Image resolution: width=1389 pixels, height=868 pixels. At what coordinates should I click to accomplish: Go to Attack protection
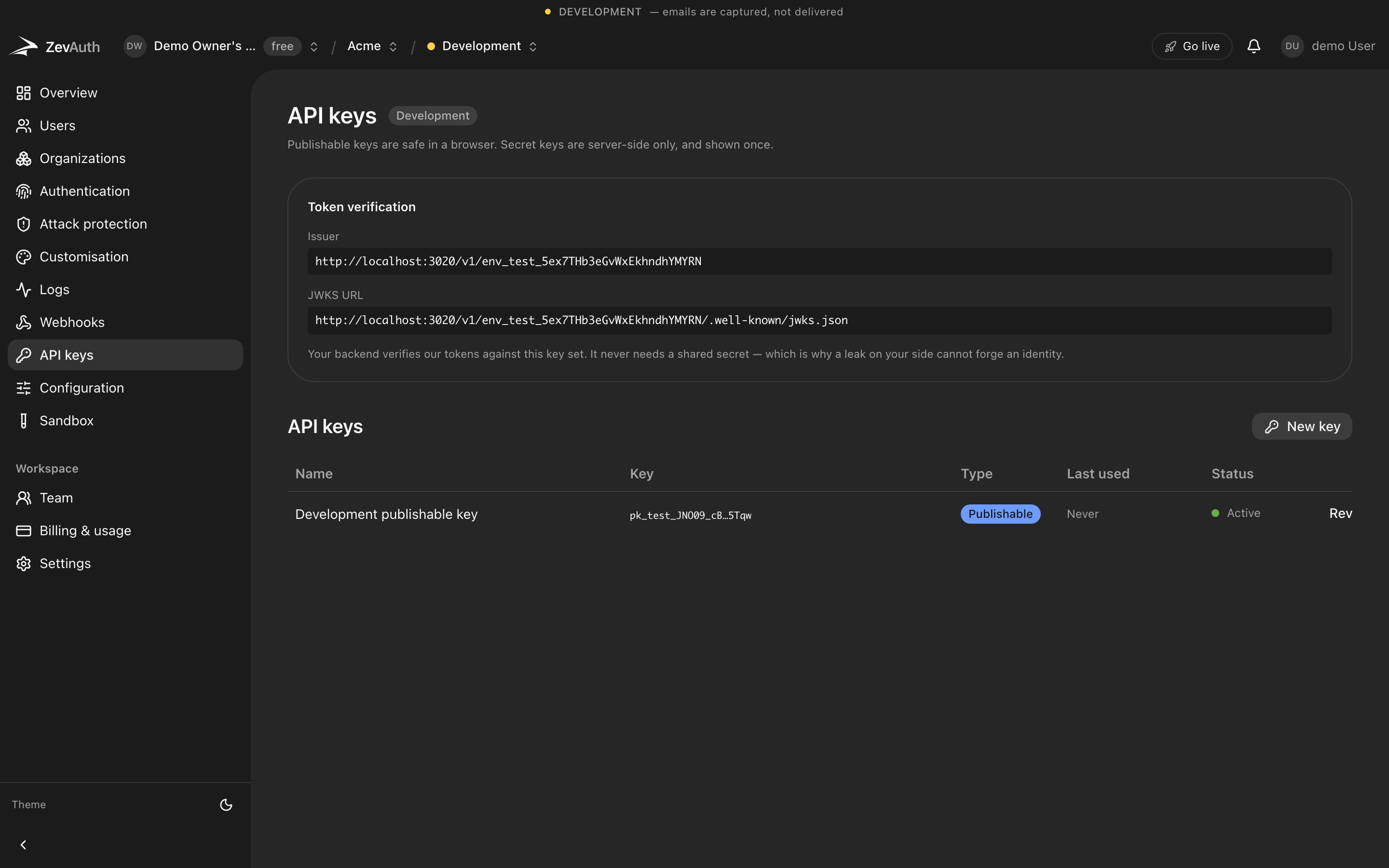(125, 224)
